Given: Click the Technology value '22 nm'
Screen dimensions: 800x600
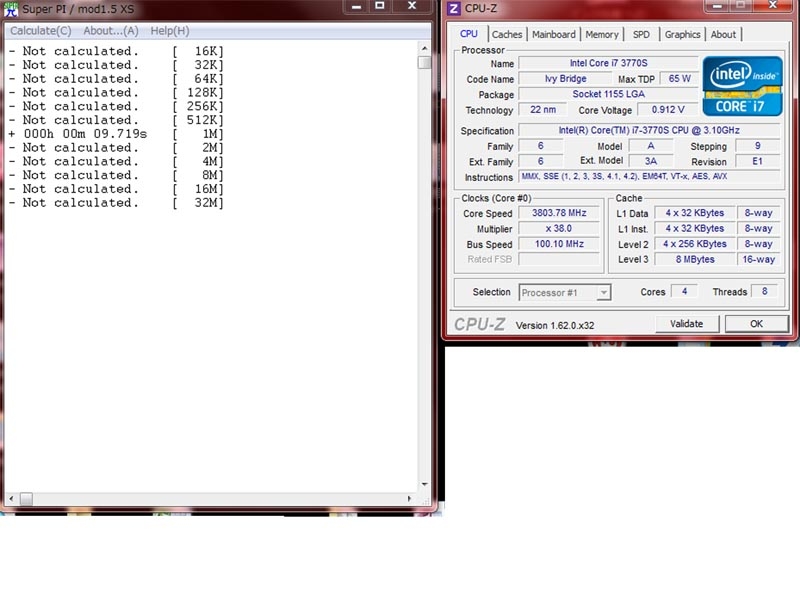Looking at the screenshot, I should click(x=543, y=110).
